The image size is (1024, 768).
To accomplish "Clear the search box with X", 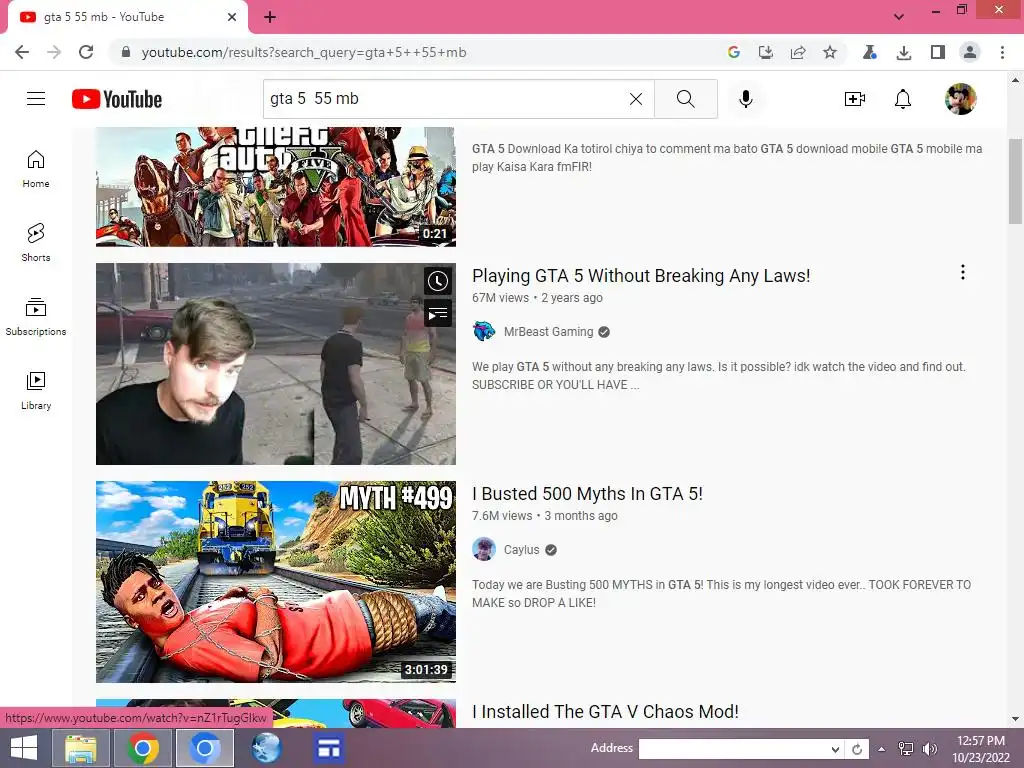I will pos(635,99).
